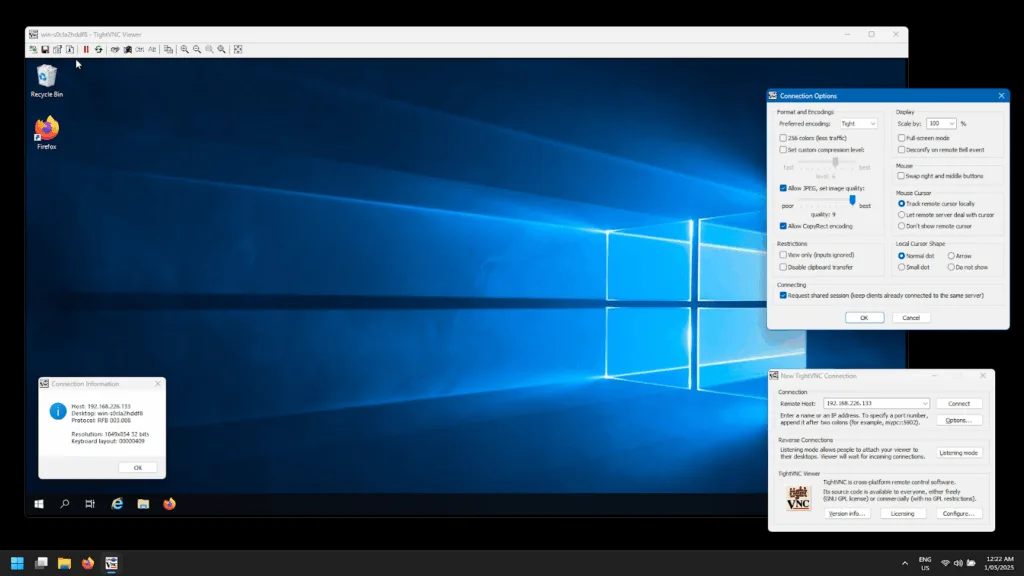This screenshot has width=1024, height=576.
Task: Open Configure... button
Action: coord(959,514)
